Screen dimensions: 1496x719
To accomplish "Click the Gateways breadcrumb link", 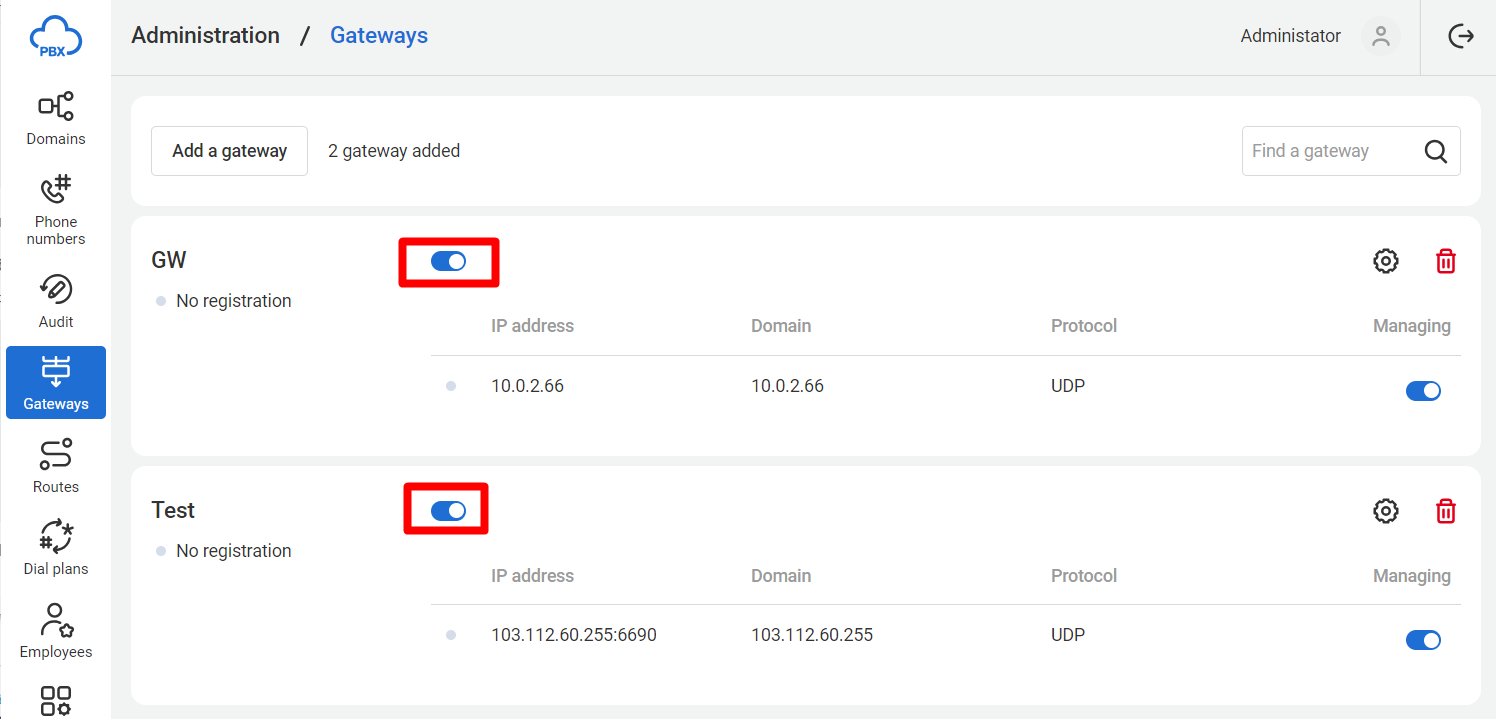I will click(379, 36).
